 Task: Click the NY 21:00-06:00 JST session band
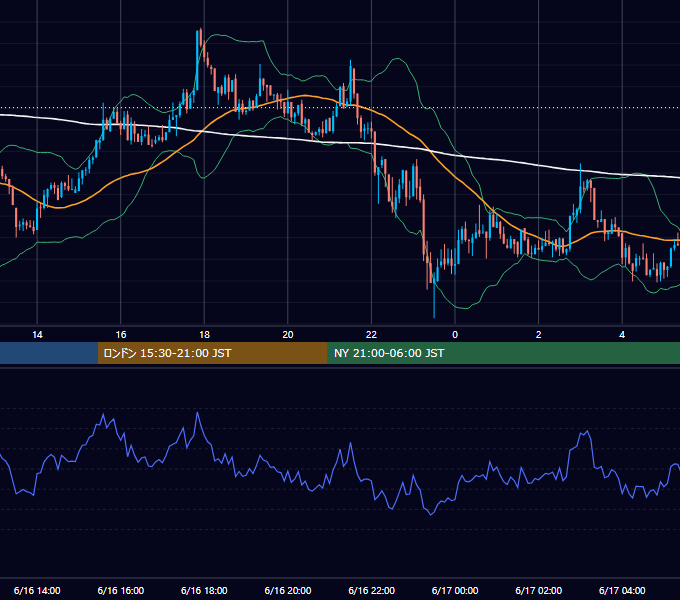503,353
